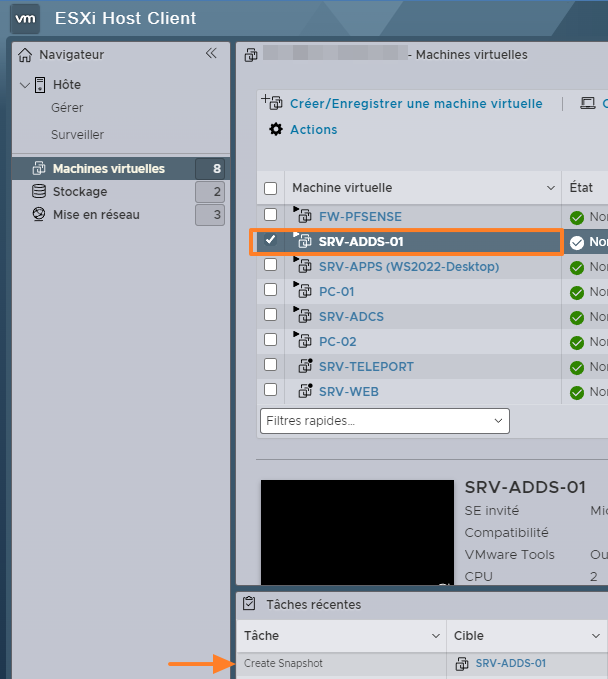The width and height of the screenshot is (608, 679).
Task: Collapse the Navigateur panel with double-chevron
Action: click(211, 53)
